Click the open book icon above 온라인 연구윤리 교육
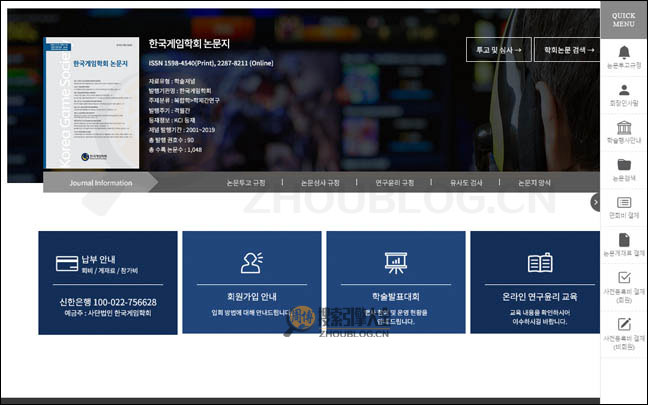 (x=540, y=262)
